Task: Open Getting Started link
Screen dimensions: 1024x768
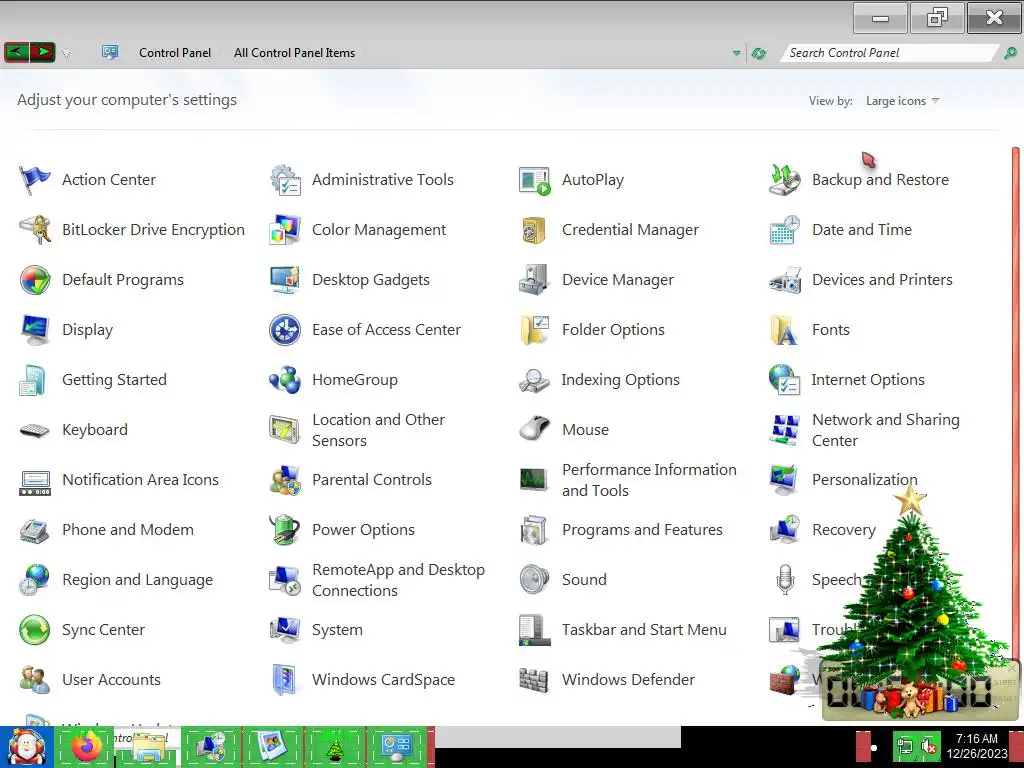Action: [x=114, y=380]
